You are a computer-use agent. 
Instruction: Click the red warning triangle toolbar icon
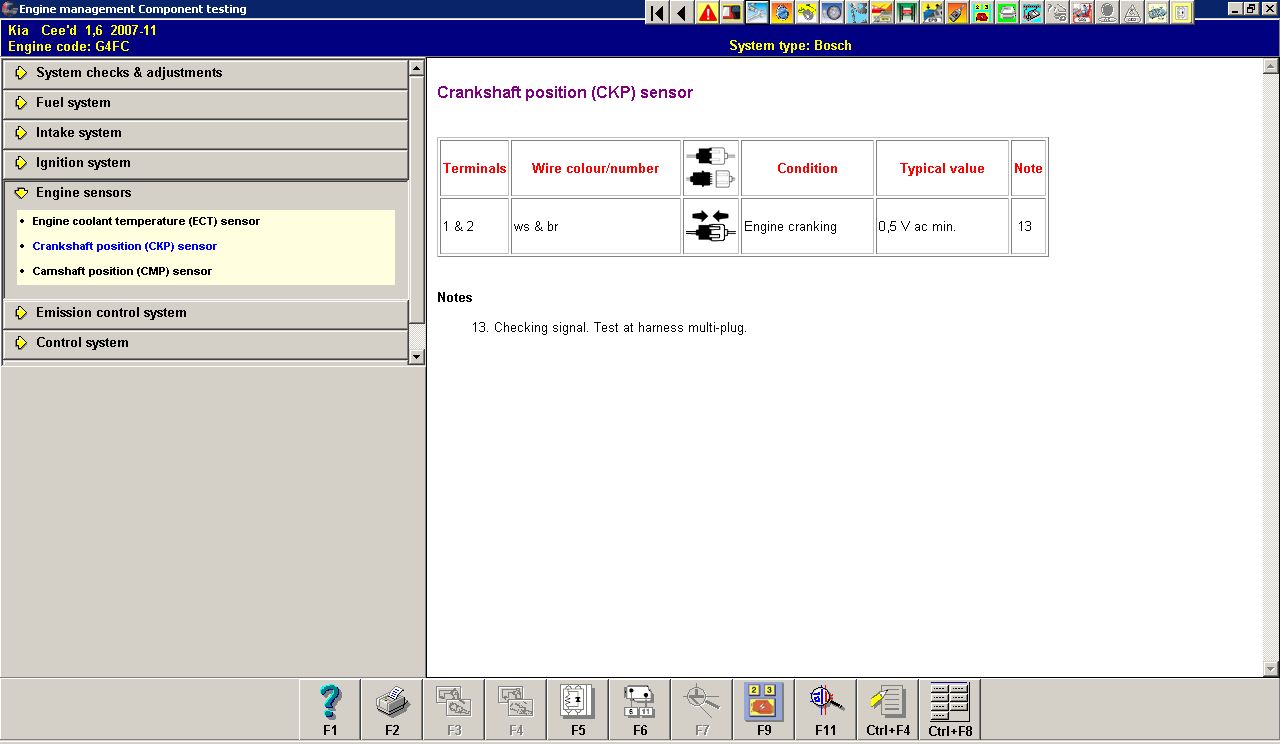708,13
